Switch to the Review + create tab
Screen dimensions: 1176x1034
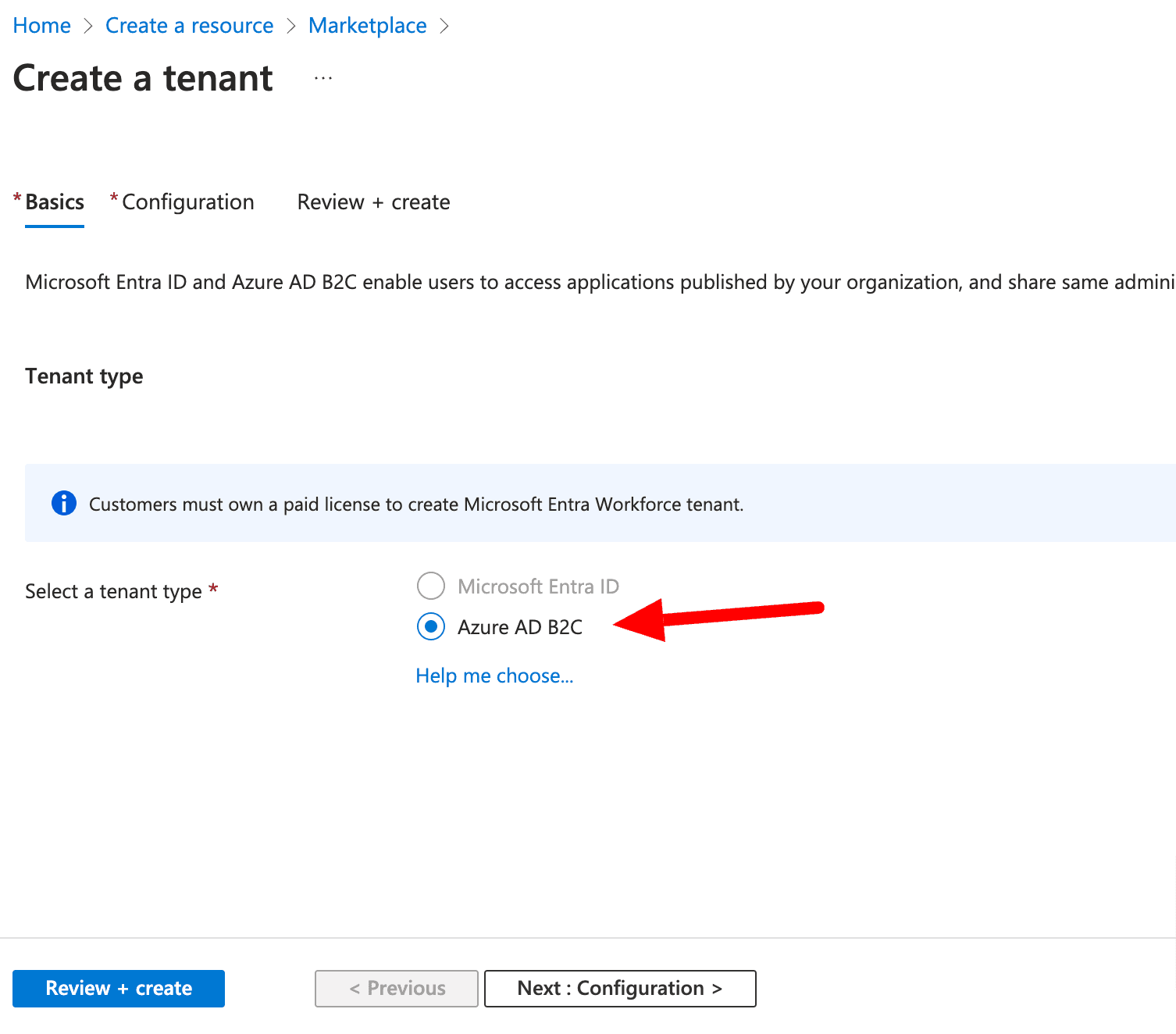pos(372,201)
